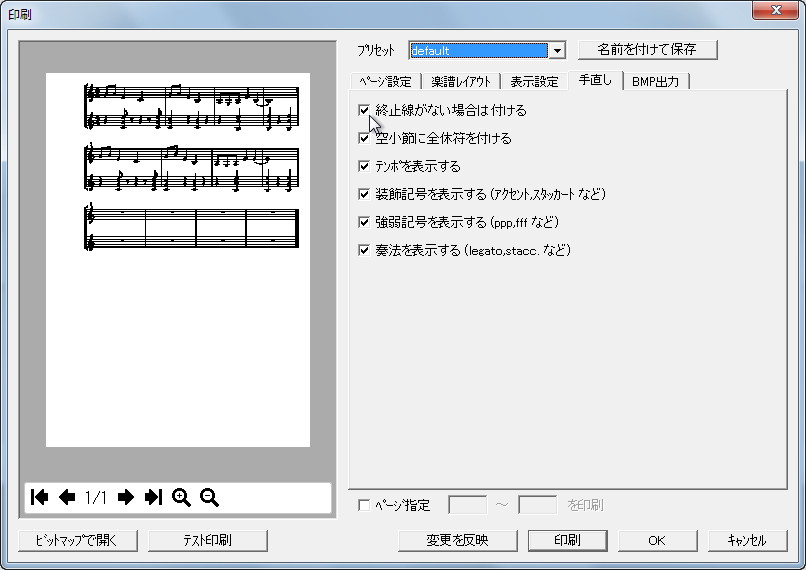Image resolution: width=806 pixels, height=570 pixels.
Task: Click the 印刷 print button
Action: pyautogui.click(x=567, y=540)
